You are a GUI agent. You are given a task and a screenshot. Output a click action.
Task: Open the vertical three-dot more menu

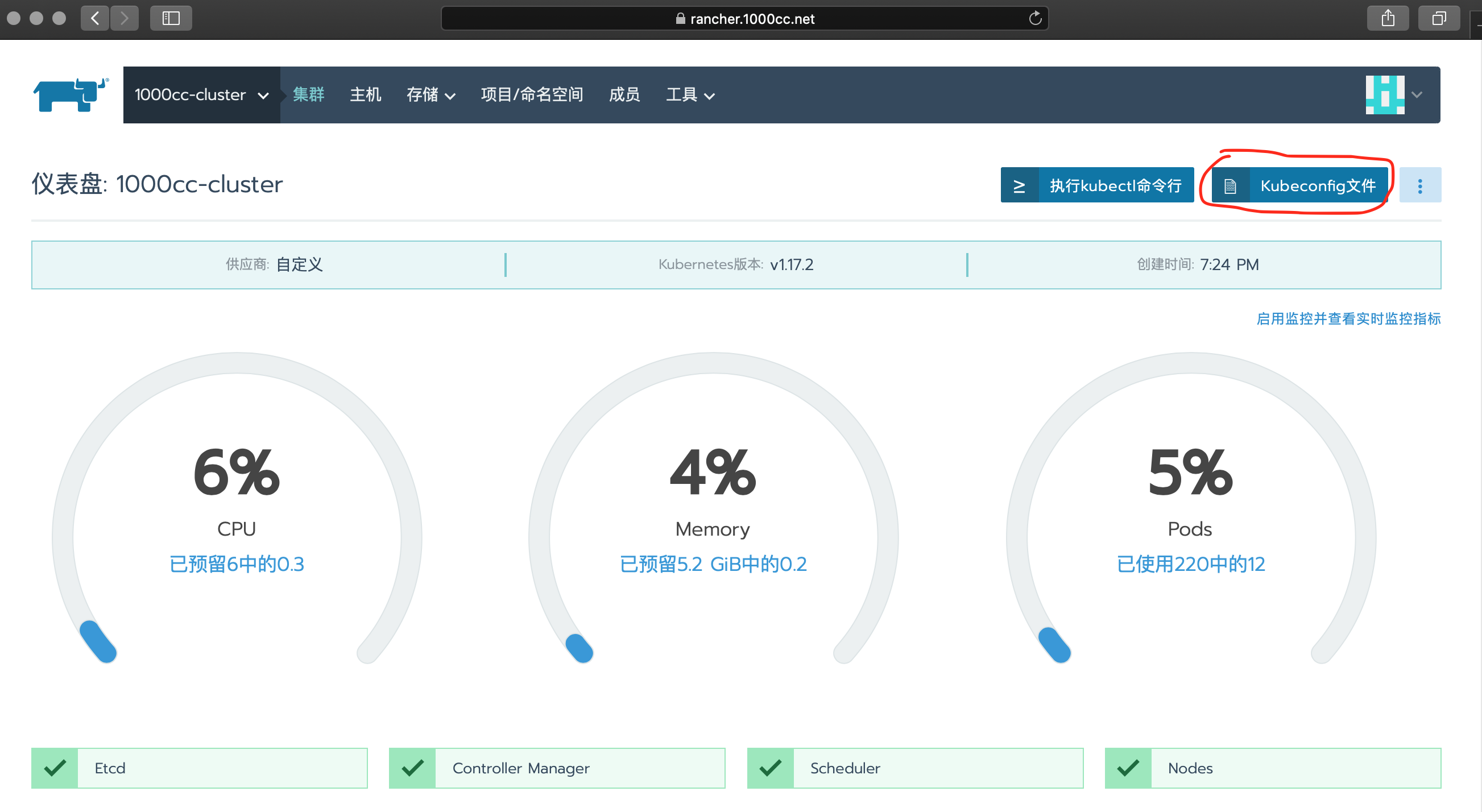click(1420, 185)
